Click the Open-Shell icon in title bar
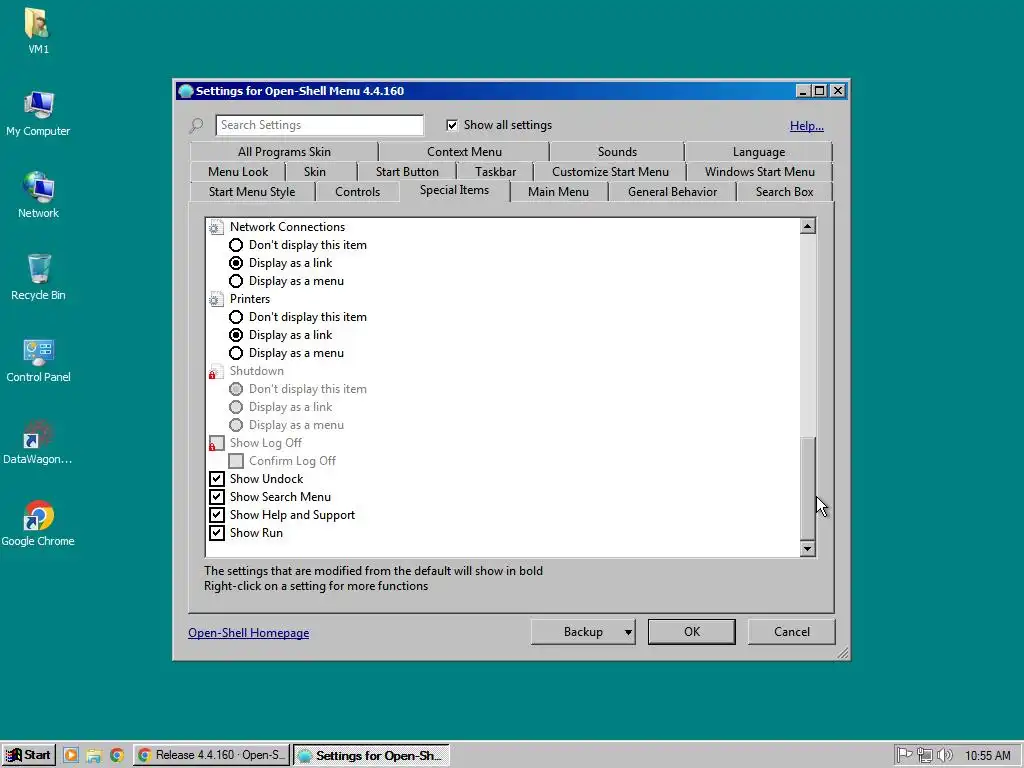 [185, 91]
